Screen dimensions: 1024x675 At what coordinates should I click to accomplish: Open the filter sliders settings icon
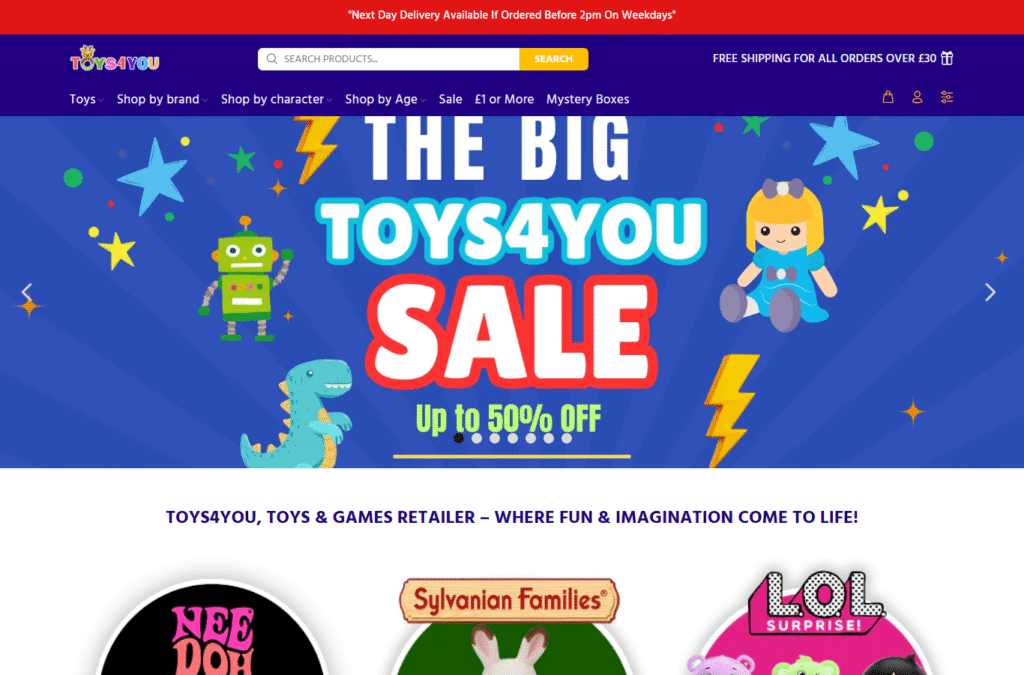[946, 97]
